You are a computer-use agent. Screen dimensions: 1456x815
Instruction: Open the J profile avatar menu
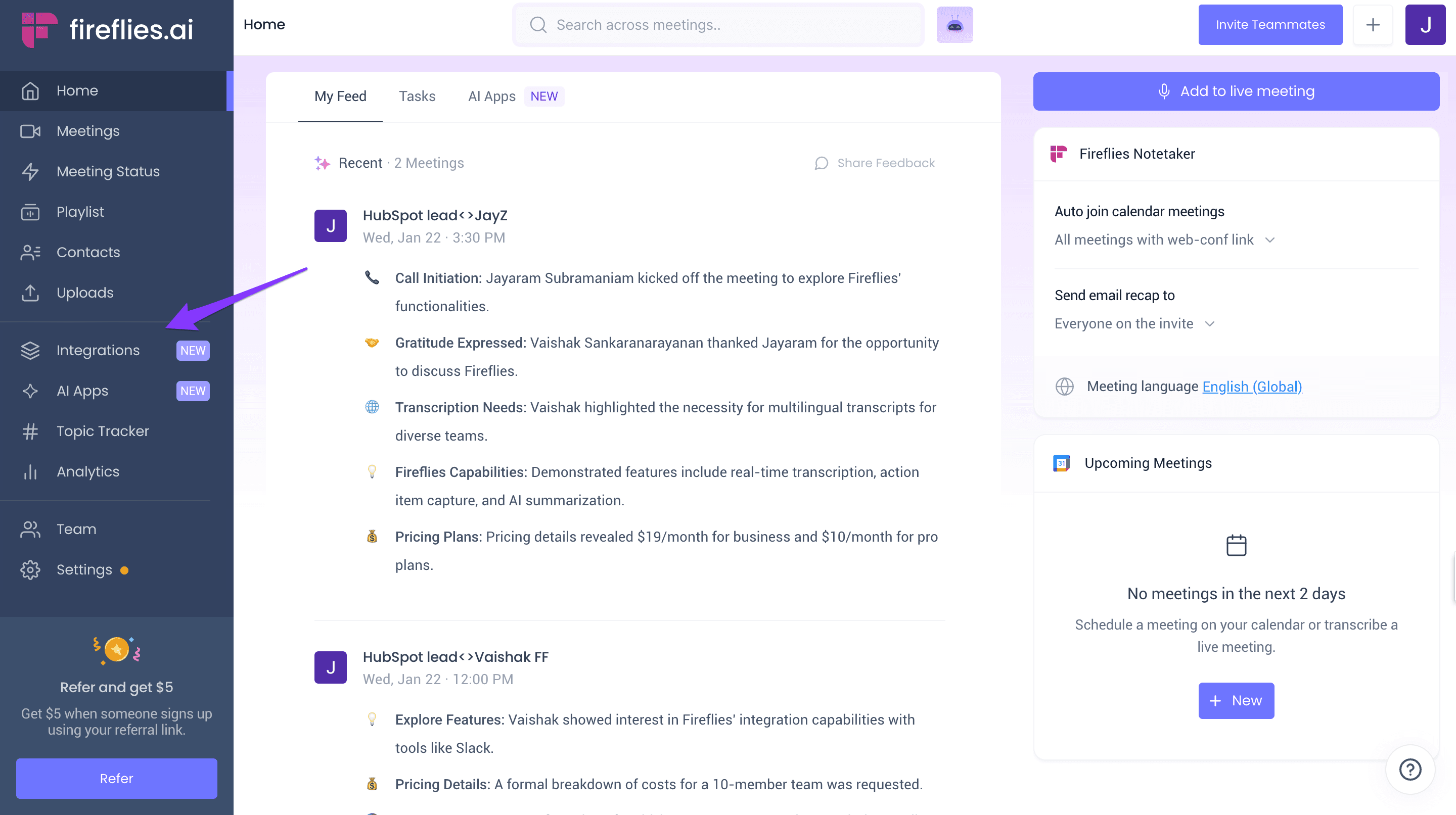point(1426,25)
